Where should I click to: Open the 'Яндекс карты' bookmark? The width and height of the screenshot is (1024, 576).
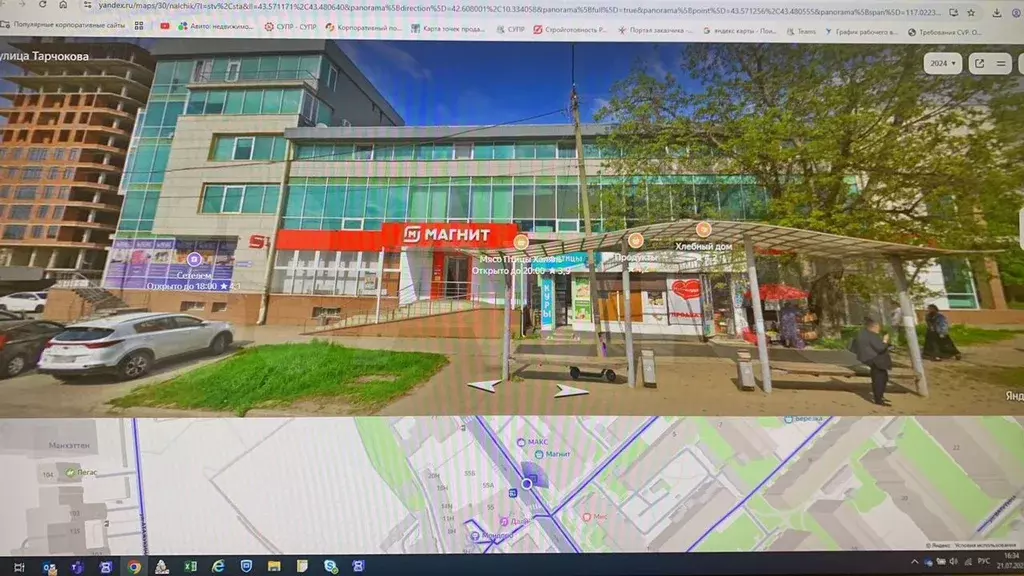pyautogui.click(x=739, y=31)
